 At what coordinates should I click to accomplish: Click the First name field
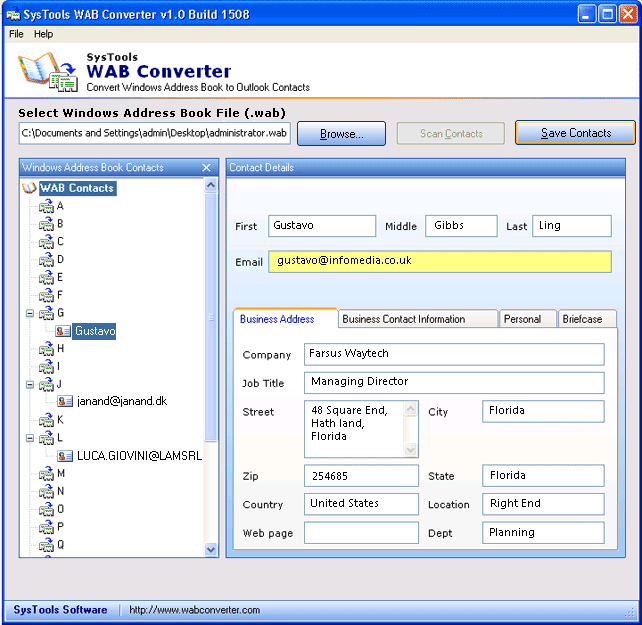[322, 226]
